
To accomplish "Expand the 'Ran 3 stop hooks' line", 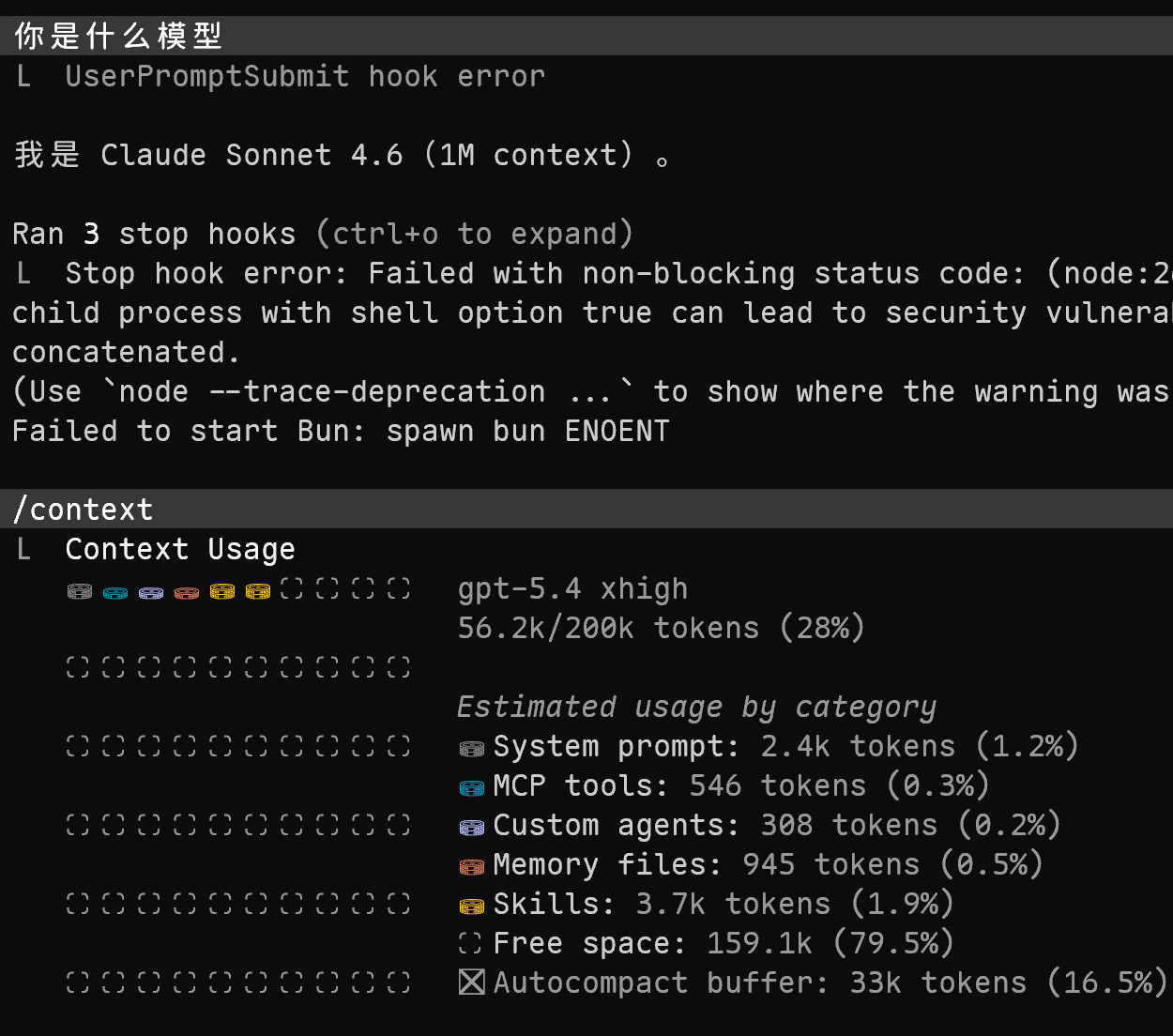I will 323,234.
